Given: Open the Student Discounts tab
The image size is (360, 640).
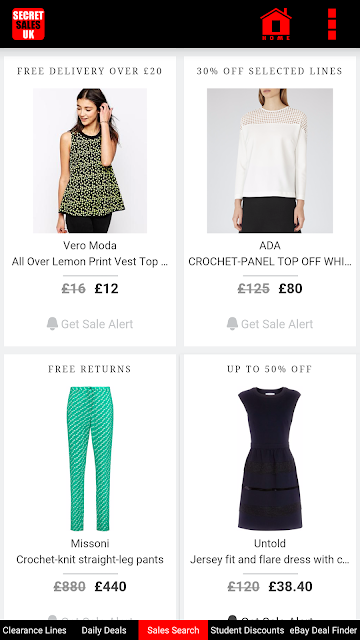Looking at the screenshot, I should click(x=247, y=630).
